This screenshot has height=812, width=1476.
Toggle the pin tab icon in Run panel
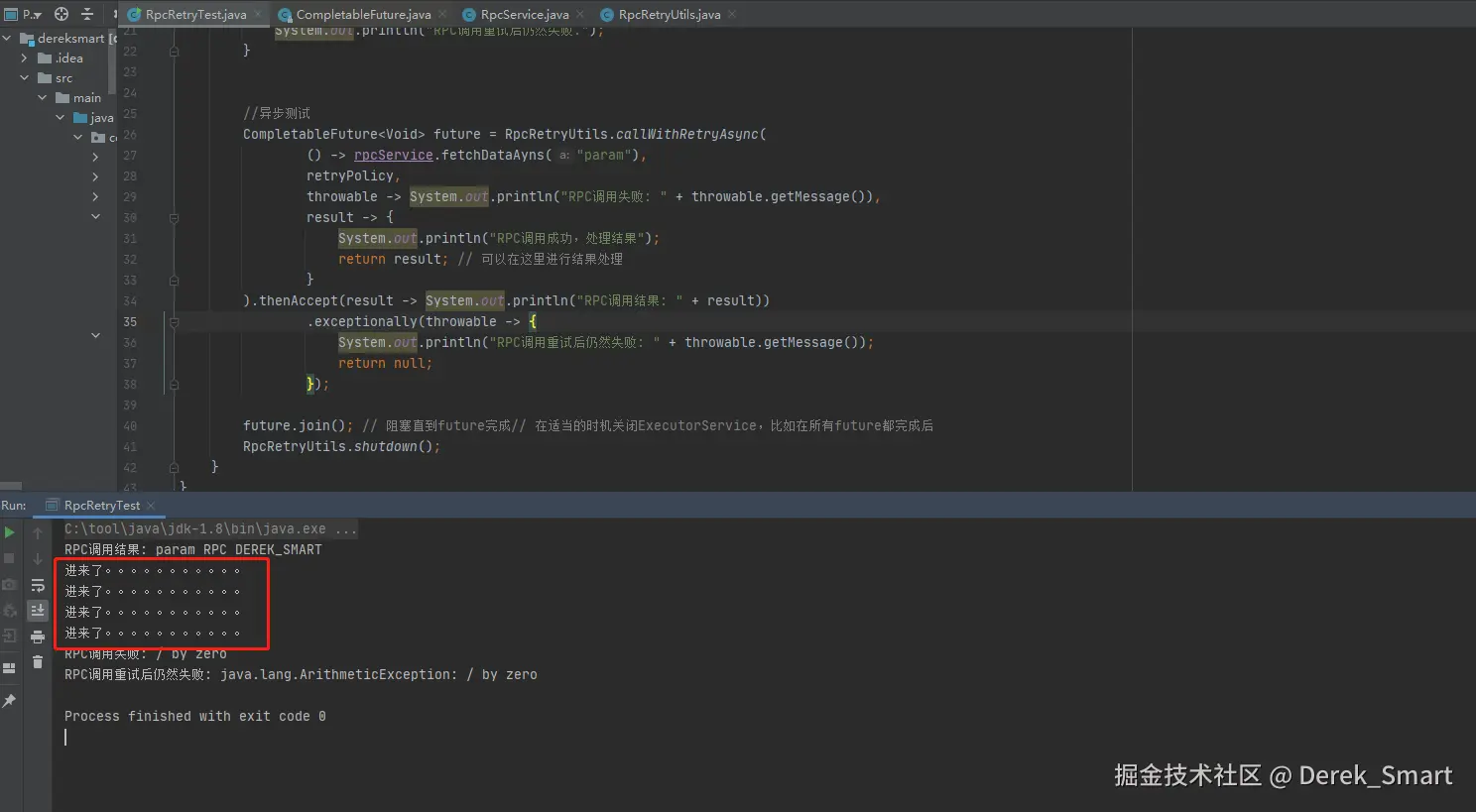[x=10, y=701]
